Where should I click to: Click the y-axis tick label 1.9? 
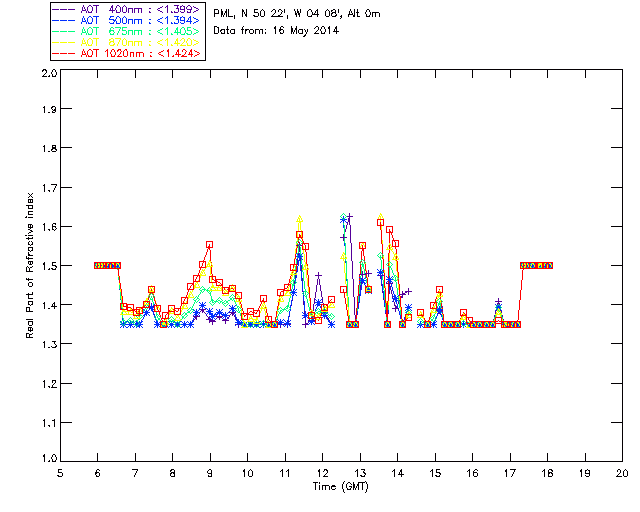coord(49,109)
